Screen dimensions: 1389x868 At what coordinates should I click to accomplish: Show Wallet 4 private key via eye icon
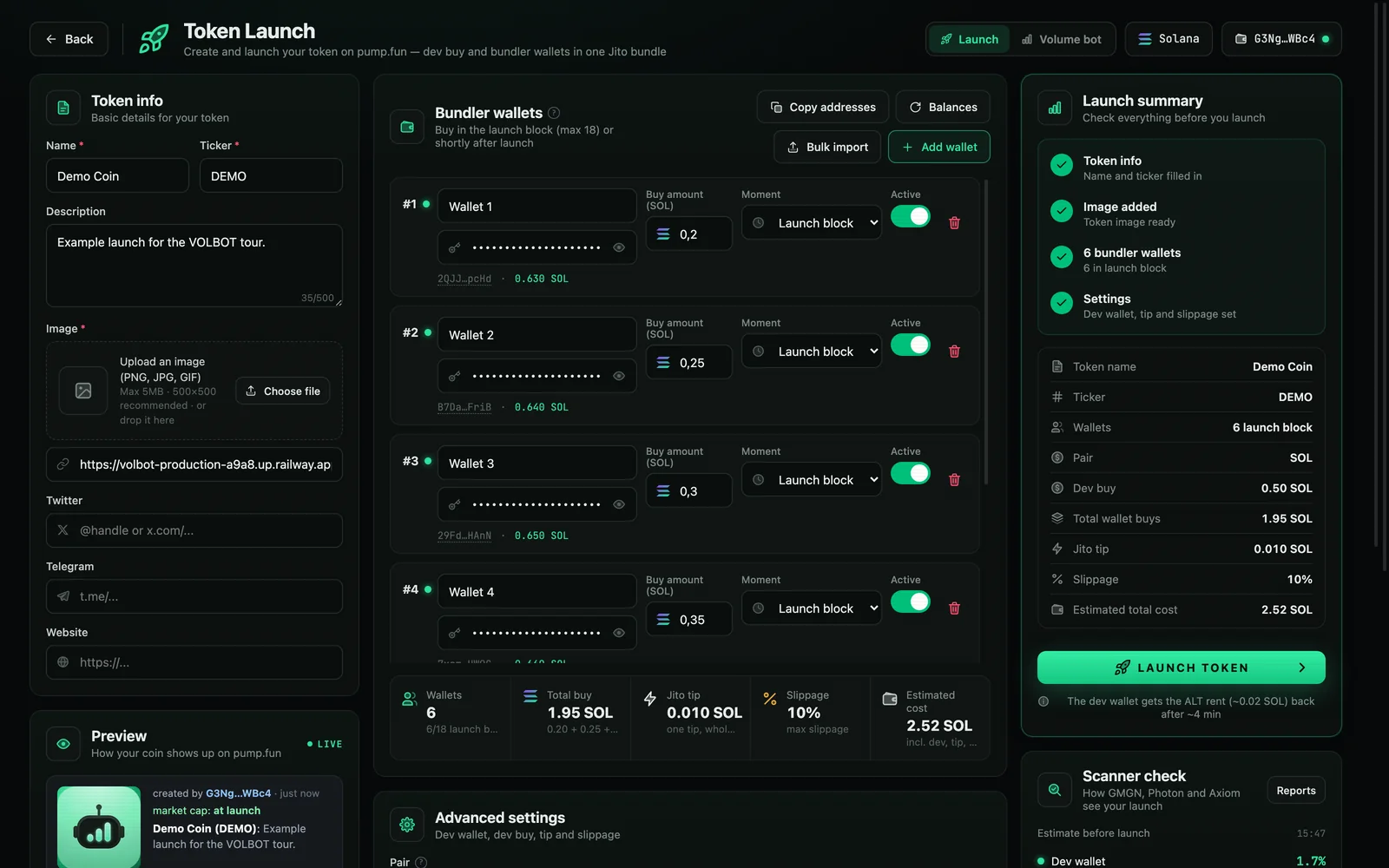[619, 633]
